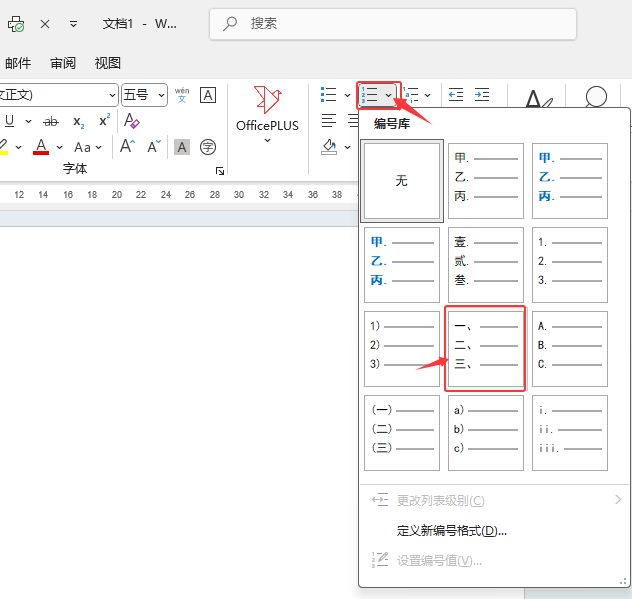
Task: Open the 视图 ribbon tab
Action: [x=108, y=63]
